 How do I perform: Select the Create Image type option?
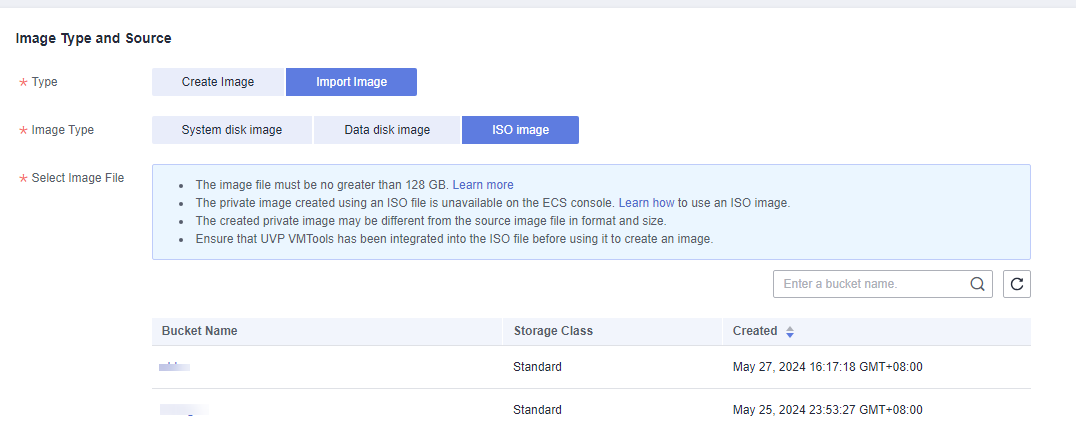(x=218, y=82)
